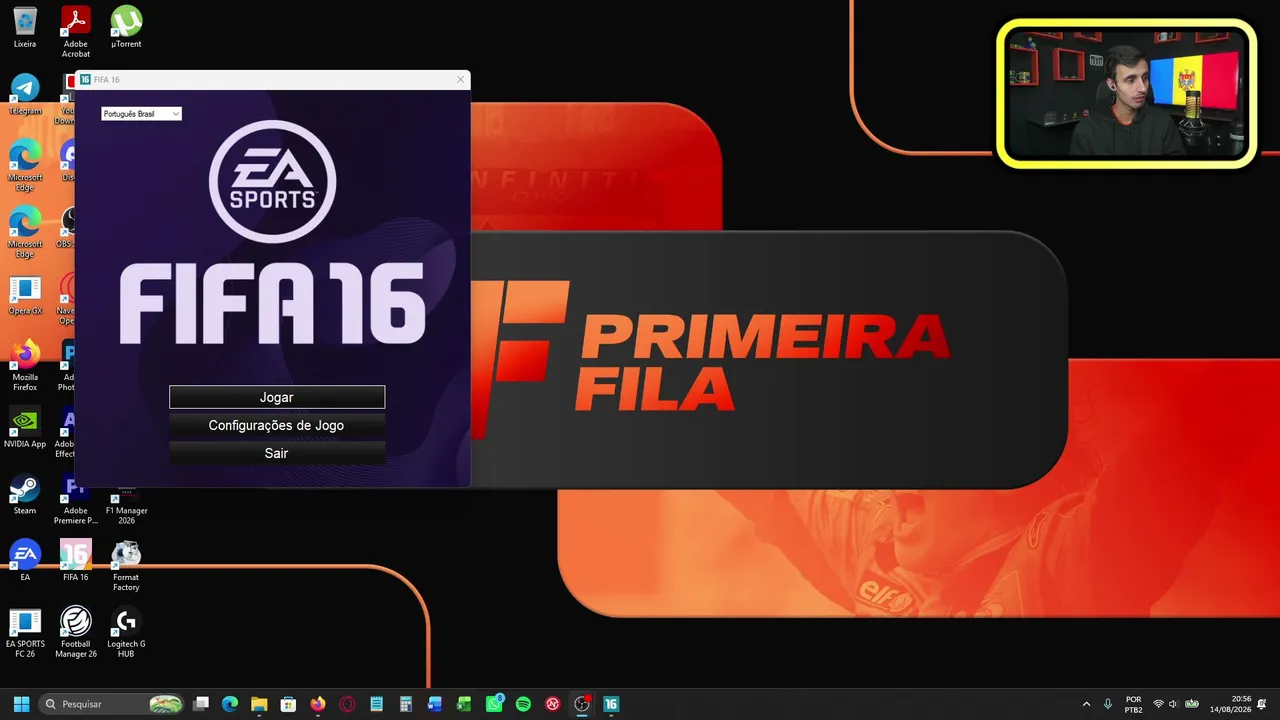Open Notepad from the taskbar
1280x720 pixels.
point(376,704)
